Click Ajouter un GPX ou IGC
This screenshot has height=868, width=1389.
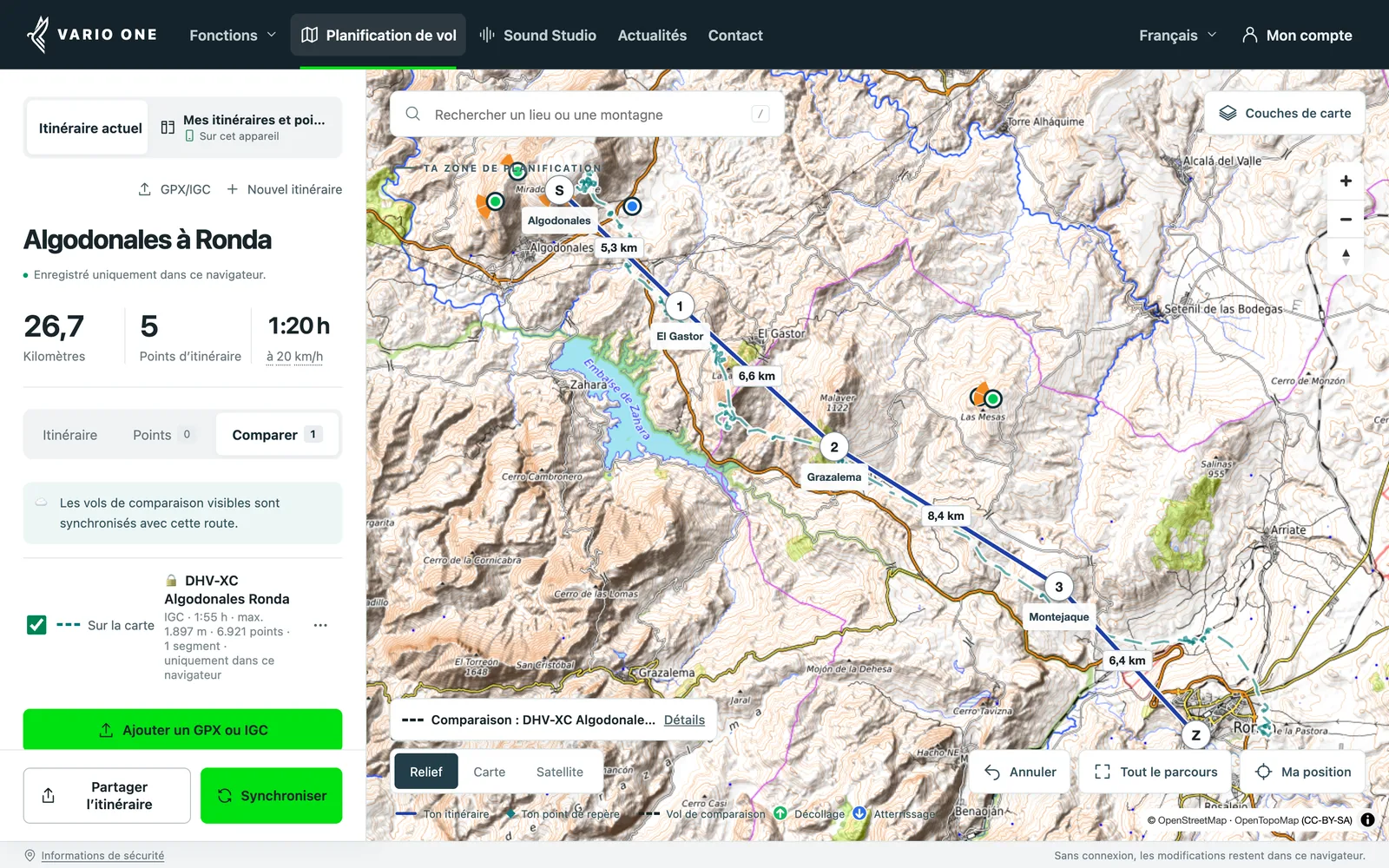click(182, 729)
